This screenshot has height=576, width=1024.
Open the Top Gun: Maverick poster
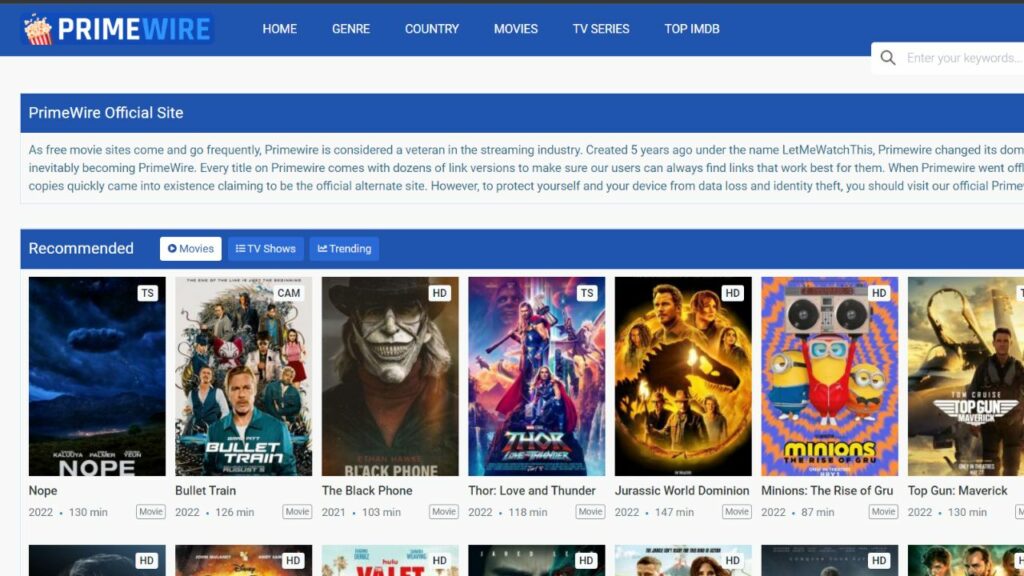pos(965,376)
